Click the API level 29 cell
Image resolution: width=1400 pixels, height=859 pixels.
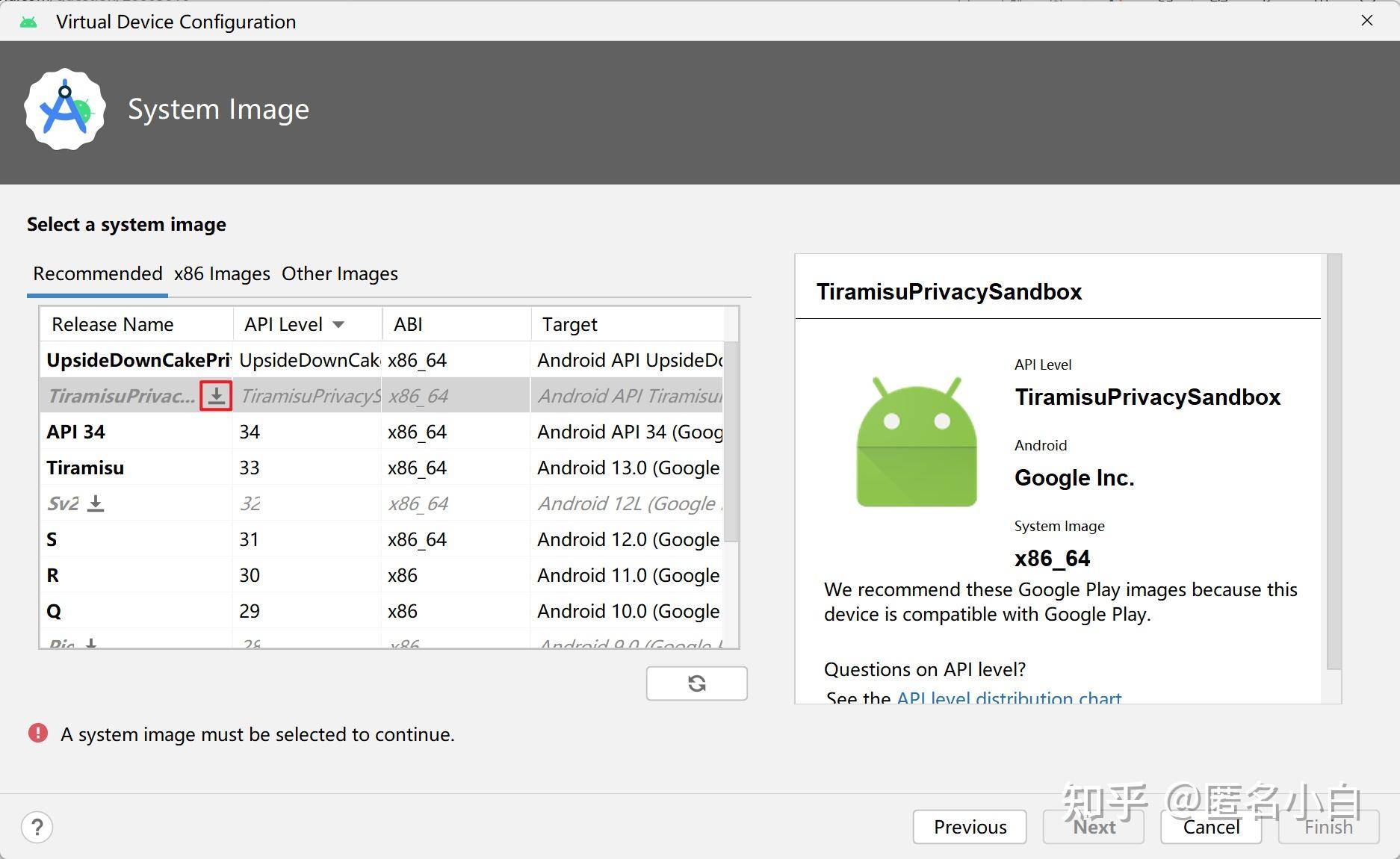pyautogui.click(x=307, y=612)
